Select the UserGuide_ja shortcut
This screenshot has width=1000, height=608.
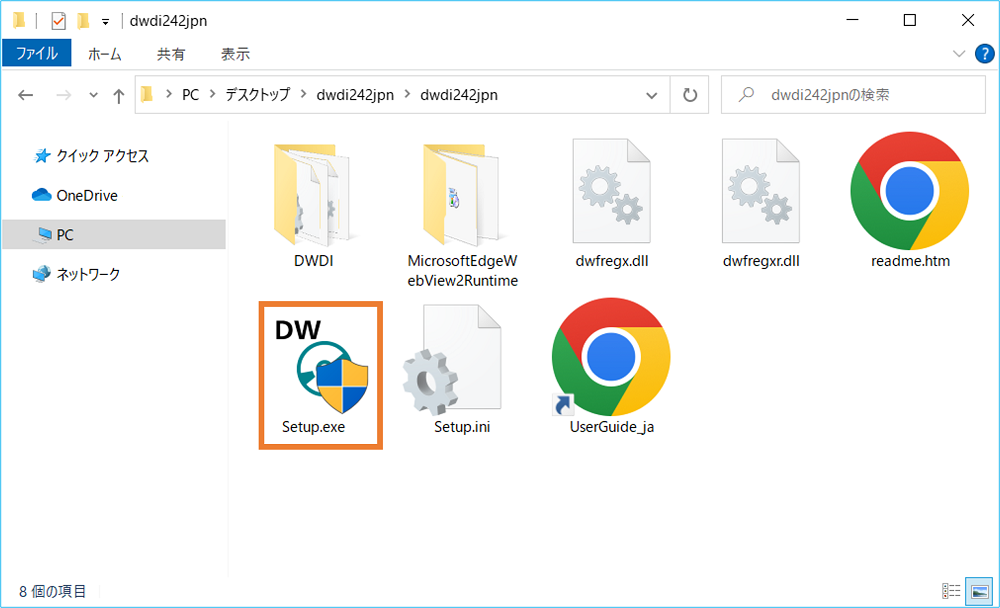click(612, 367)
